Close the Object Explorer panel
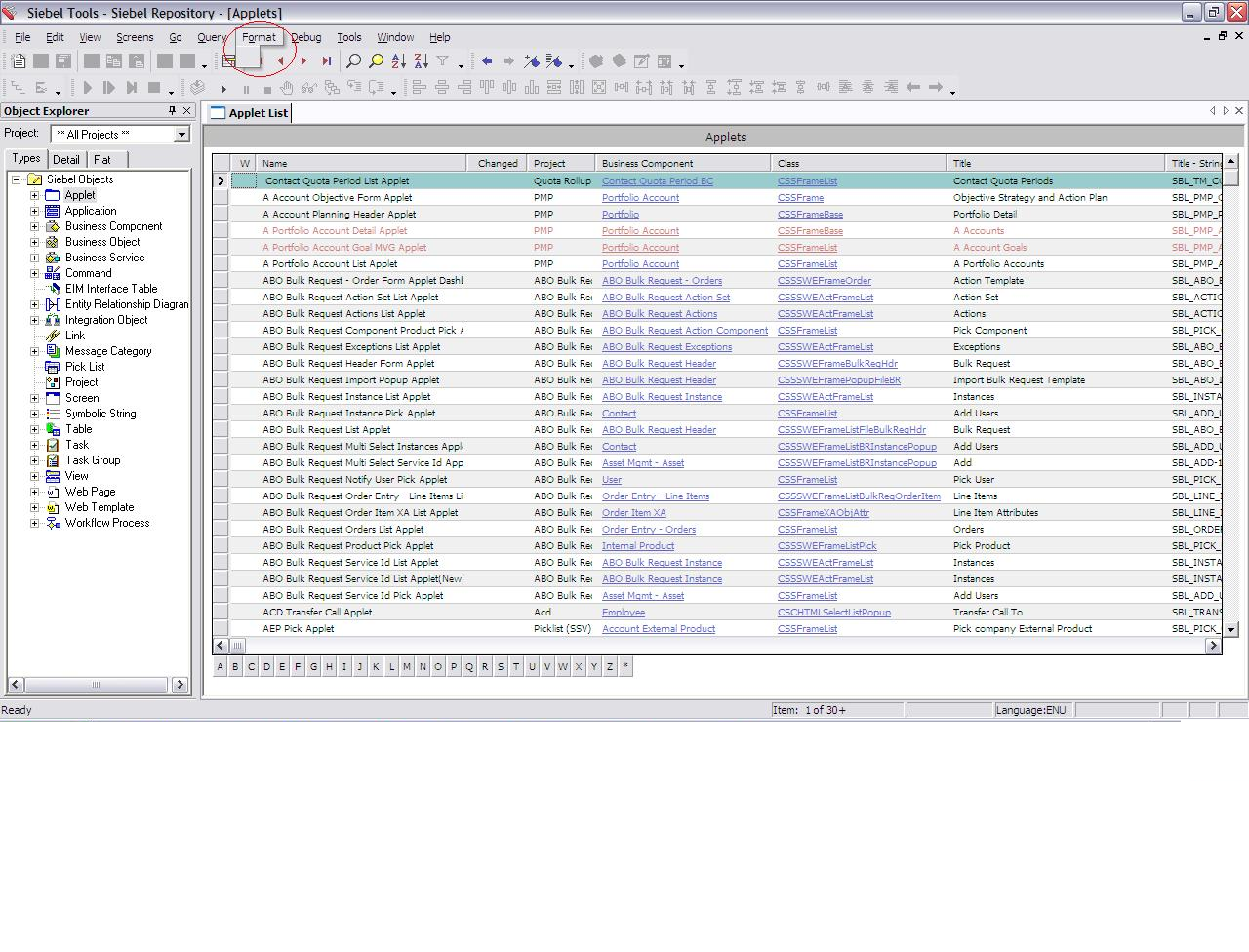 pyautogui.click(x=186, y=111)
